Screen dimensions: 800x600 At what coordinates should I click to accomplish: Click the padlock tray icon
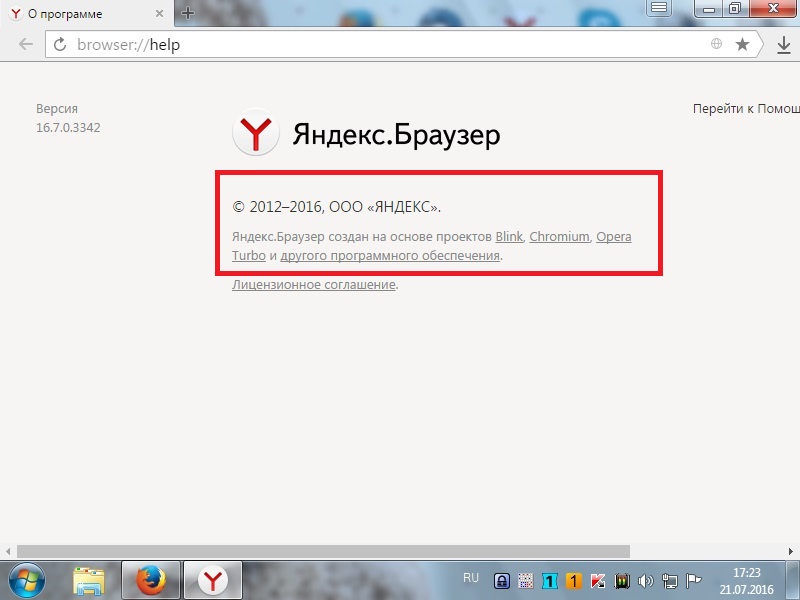[502, 581]
